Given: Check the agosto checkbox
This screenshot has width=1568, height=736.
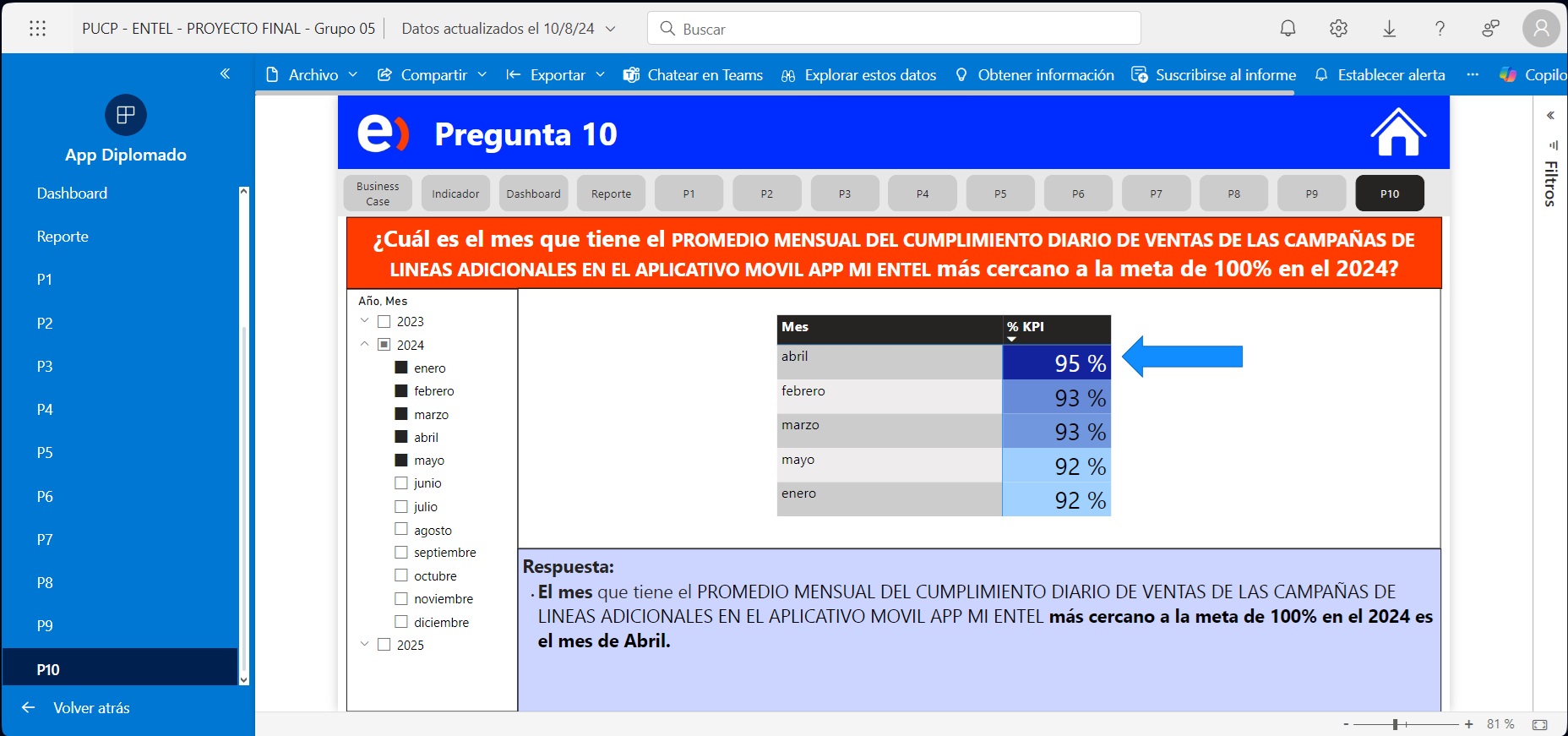Looking at the screenshot, I should click(x=401, y=530).
